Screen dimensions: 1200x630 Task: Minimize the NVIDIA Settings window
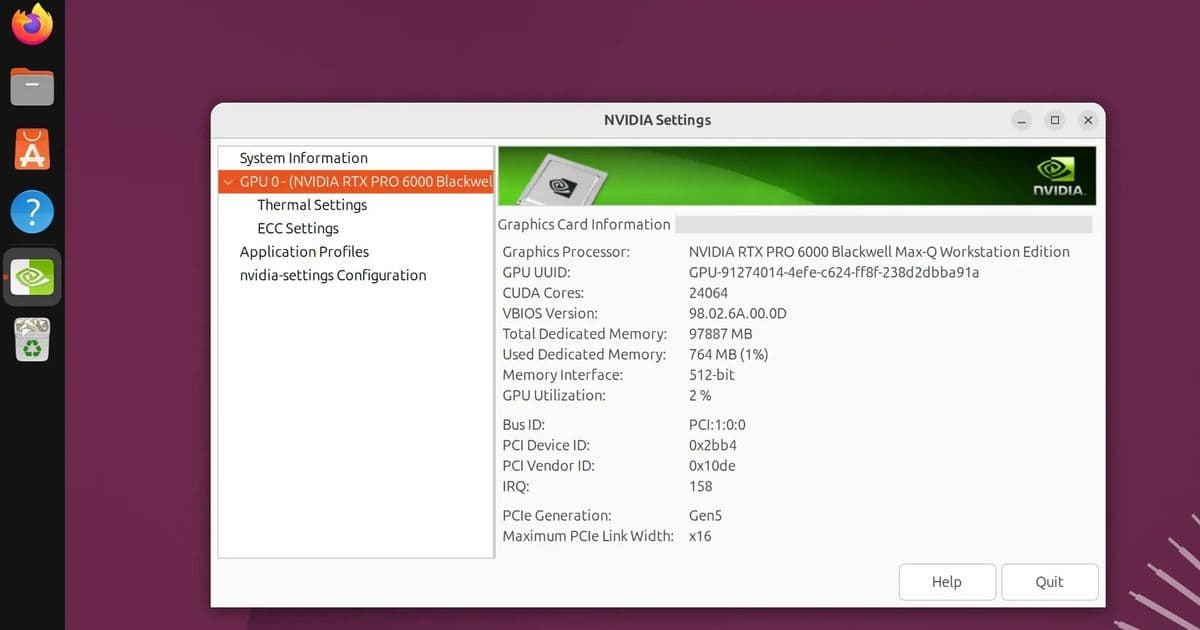pyautogui.click(x=1021, y=120)
